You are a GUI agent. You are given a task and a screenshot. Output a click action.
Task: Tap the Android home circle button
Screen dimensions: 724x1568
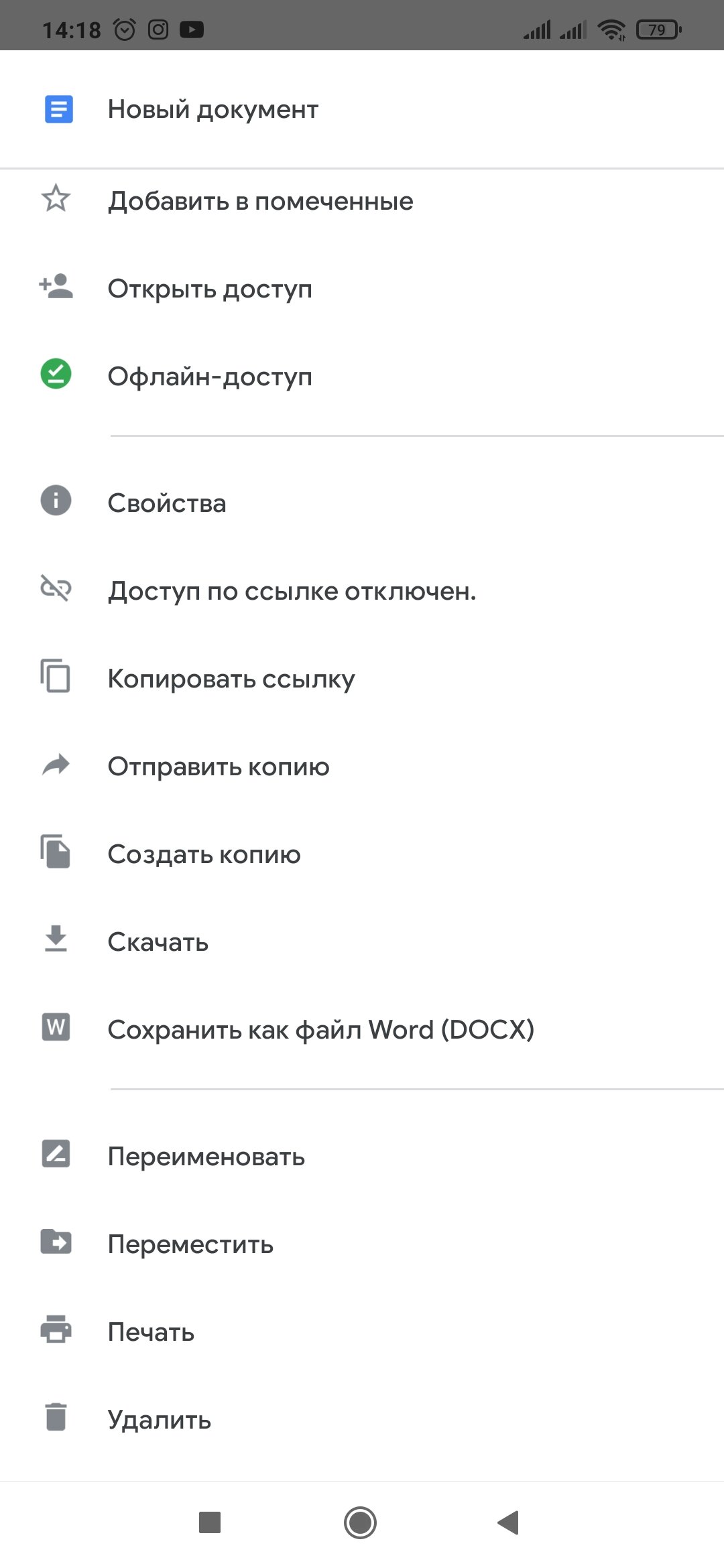360,1522
